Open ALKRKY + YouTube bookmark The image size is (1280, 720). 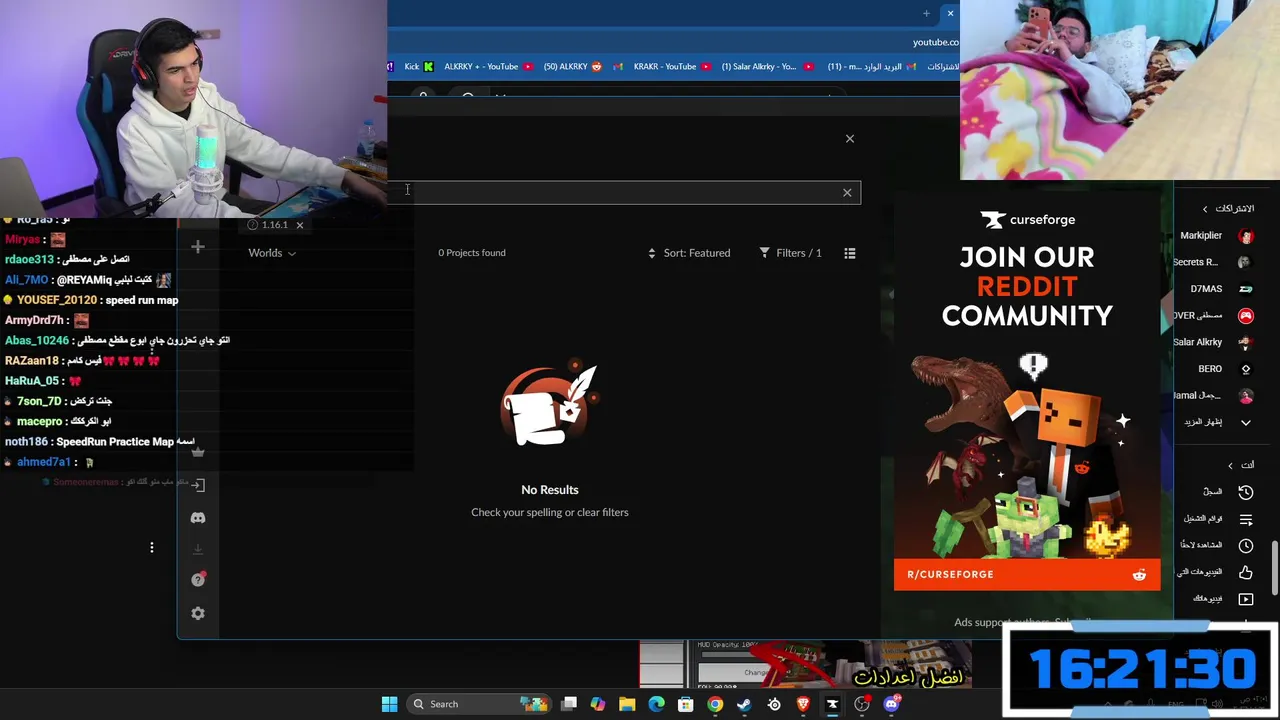487,67
